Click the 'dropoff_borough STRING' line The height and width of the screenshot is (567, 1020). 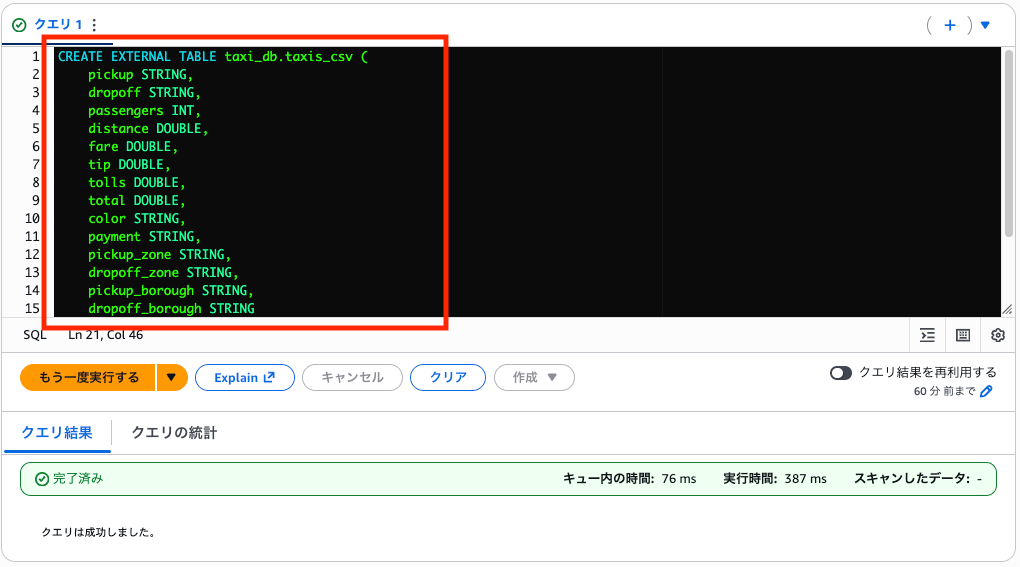171,308
